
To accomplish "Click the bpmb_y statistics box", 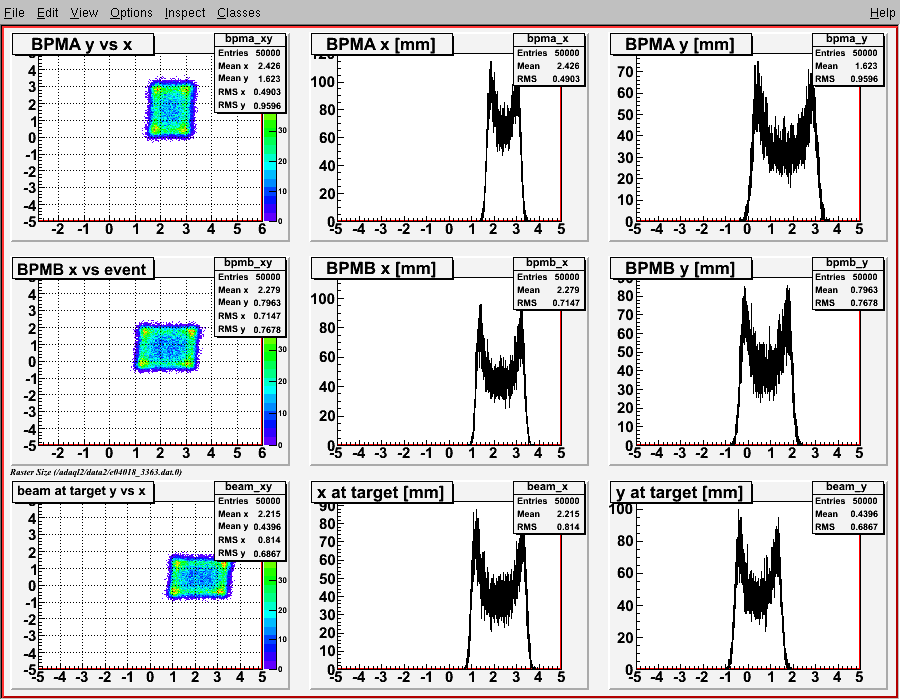I will [x=847, y=283].
